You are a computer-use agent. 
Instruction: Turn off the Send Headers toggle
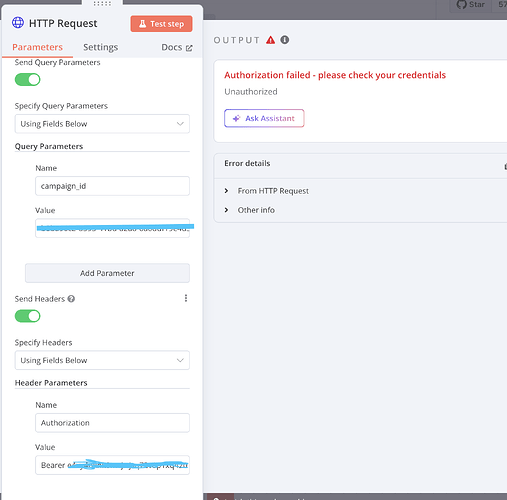[28, 316]
